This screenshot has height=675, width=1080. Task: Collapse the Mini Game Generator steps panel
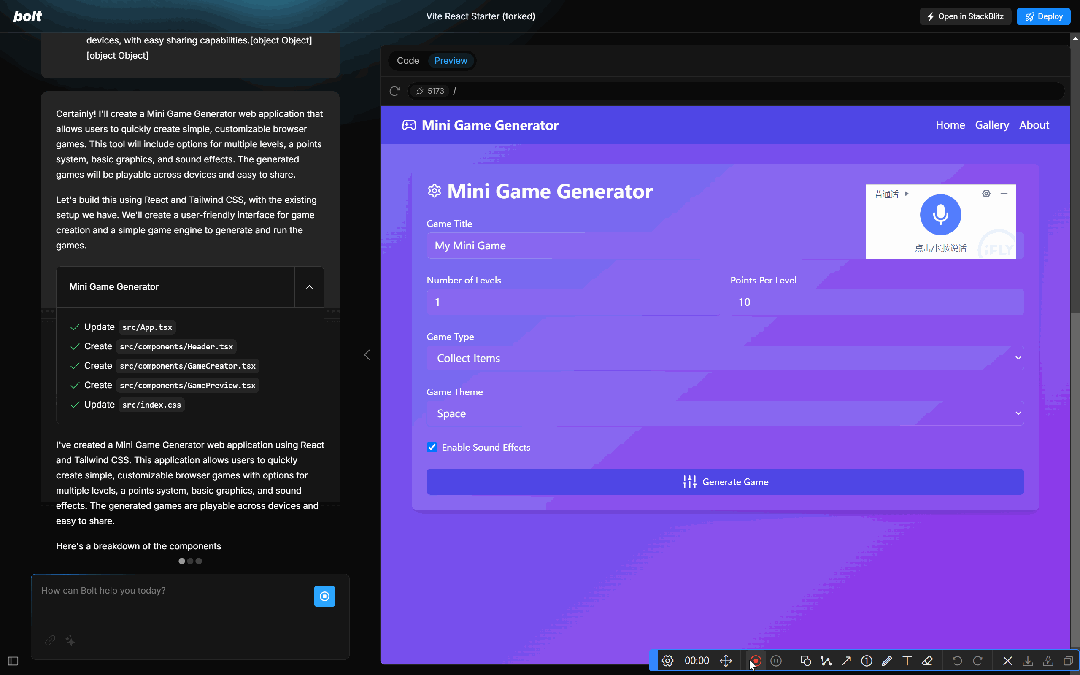pyautogui.click(x=309, y=287)
